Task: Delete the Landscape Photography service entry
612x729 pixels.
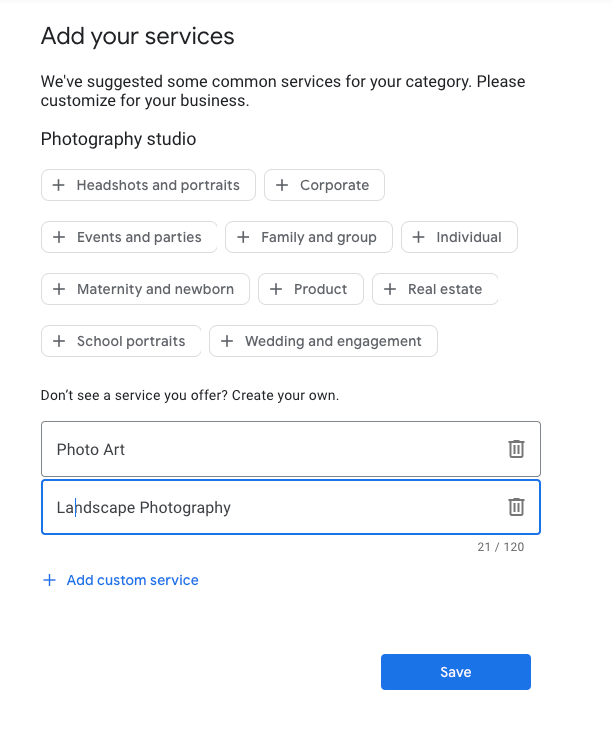Action: [516, 507]
